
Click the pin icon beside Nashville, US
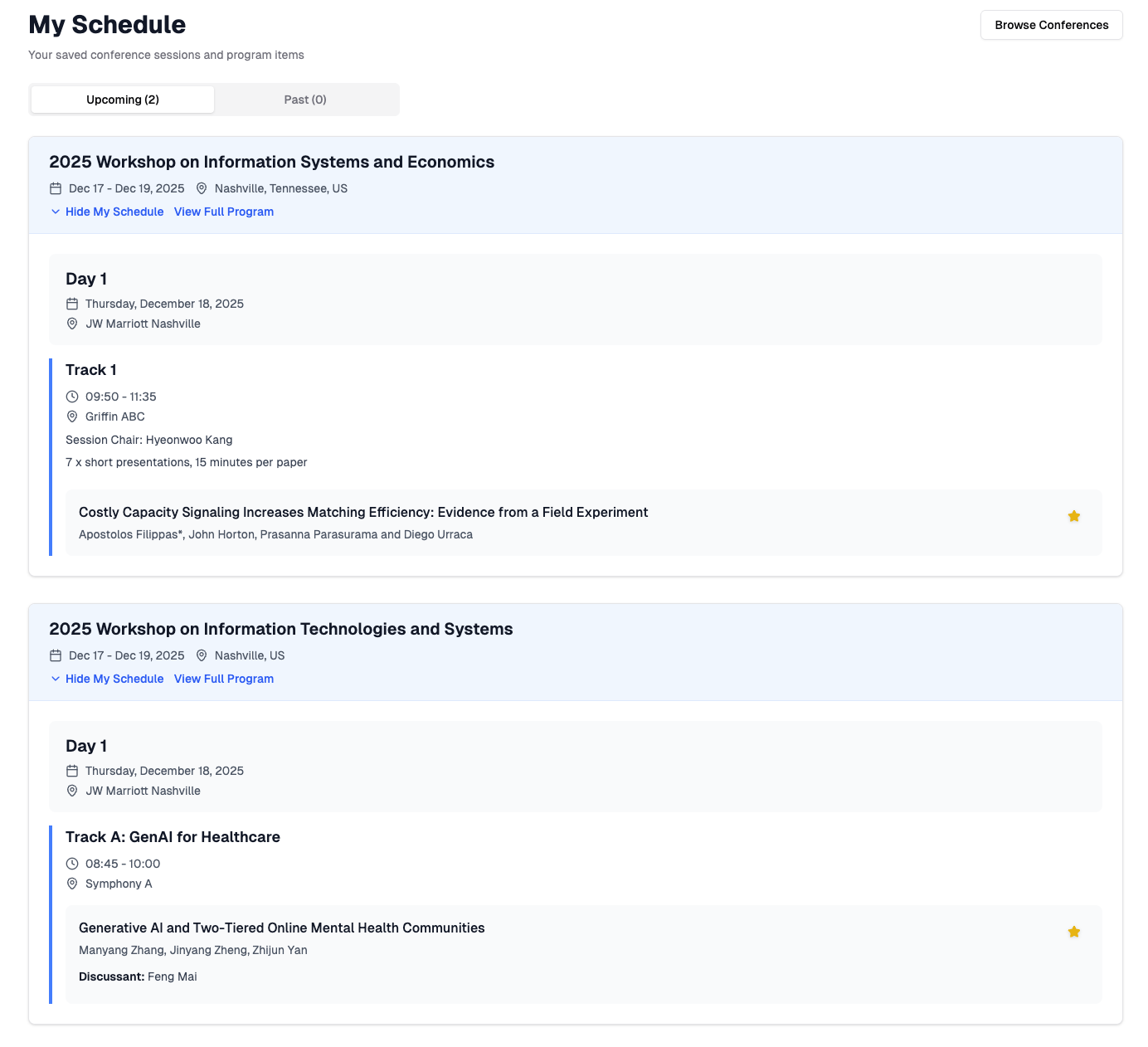[202, 655]
